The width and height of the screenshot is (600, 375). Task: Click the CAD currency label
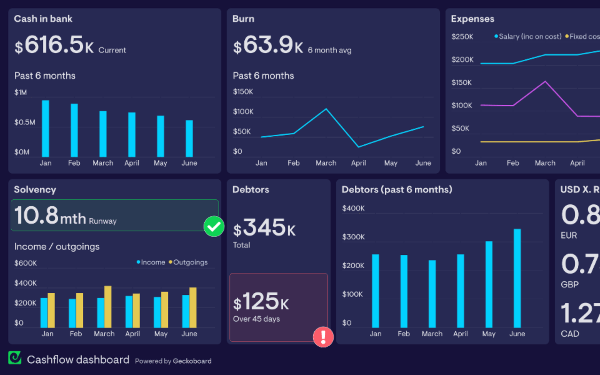click(570, 334)
